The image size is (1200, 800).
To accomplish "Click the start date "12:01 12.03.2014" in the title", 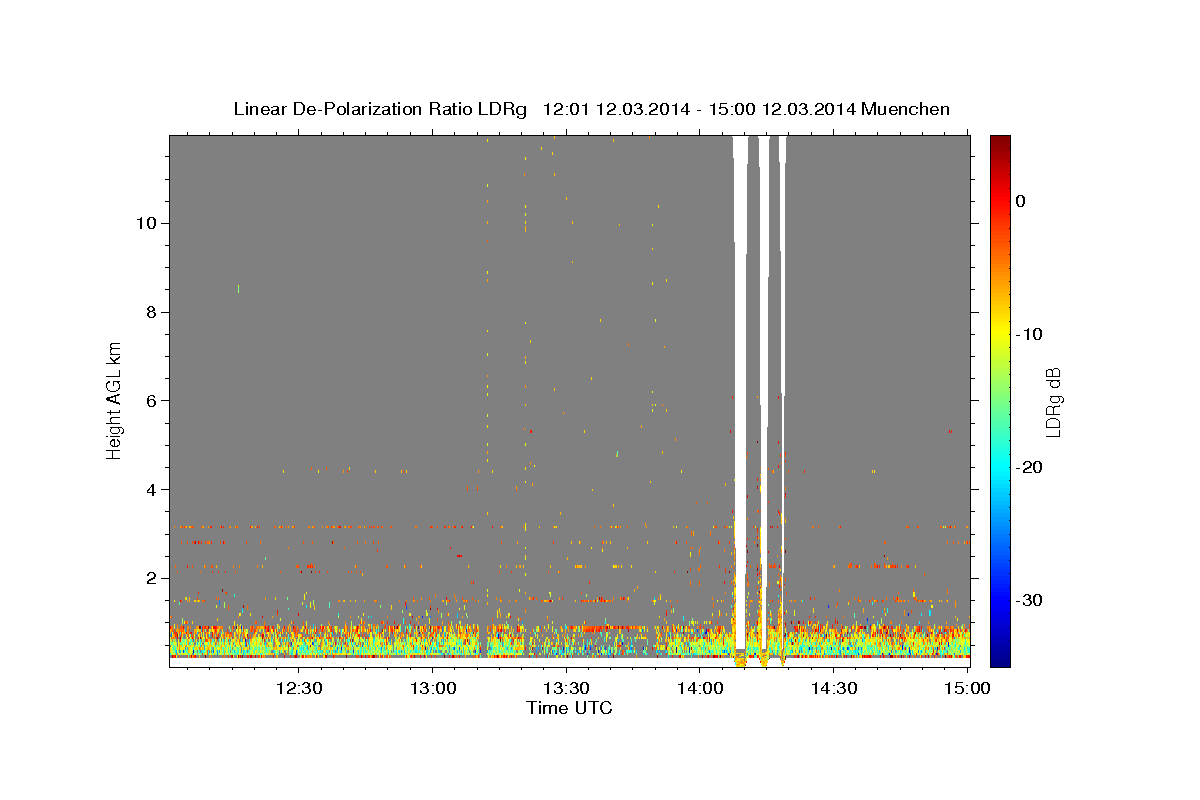I will tap(615, 109).
